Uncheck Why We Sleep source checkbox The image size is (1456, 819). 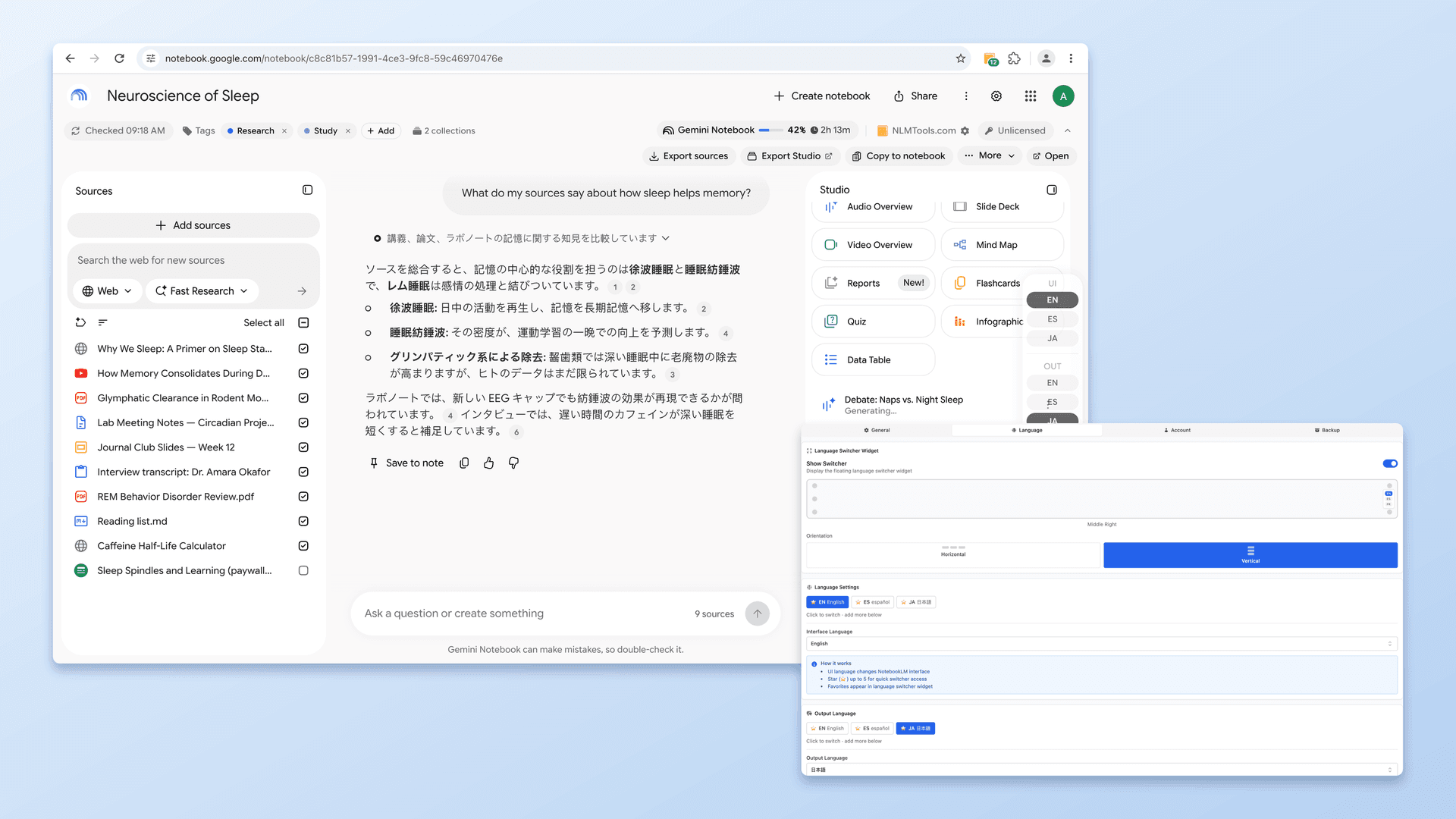pos(303,349)
